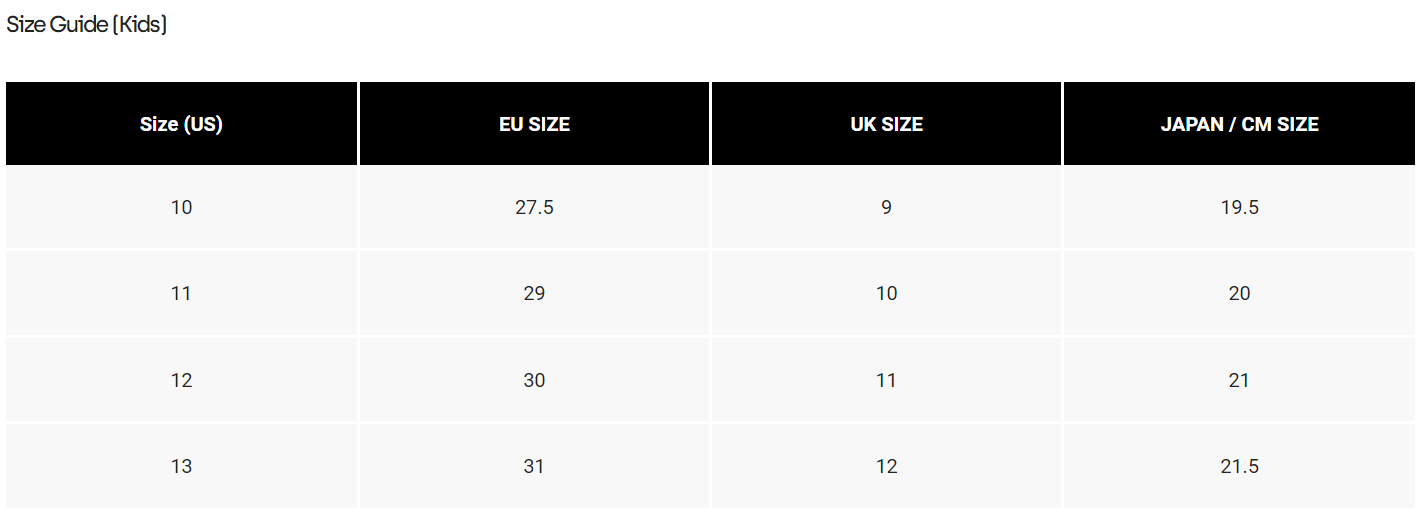Click EU size 31 cell
Image resolution: width=1425 pixels, height=511 pixels.
[534, 466]
